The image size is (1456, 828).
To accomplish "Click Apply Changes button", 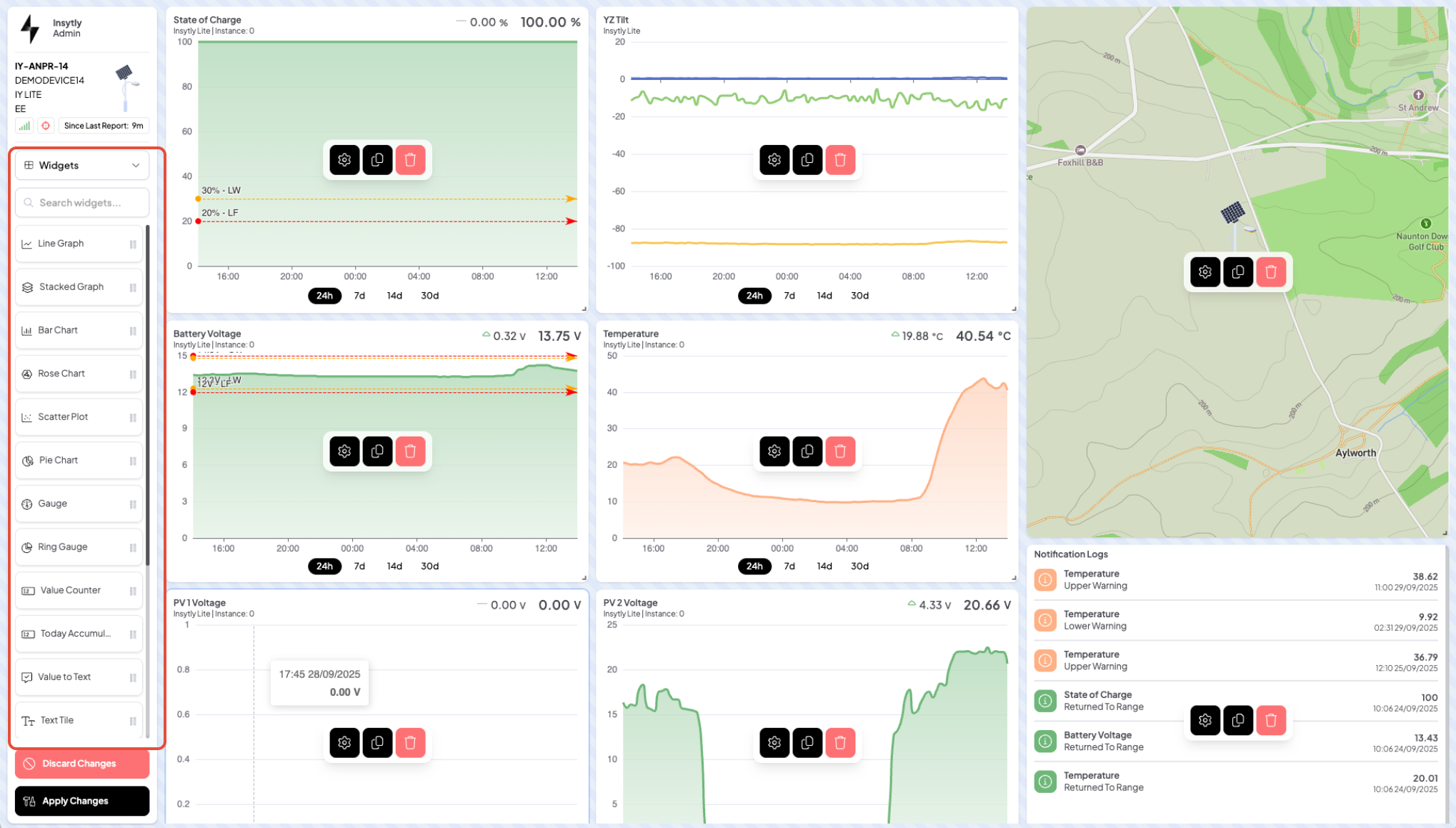I will click(81, 801).
